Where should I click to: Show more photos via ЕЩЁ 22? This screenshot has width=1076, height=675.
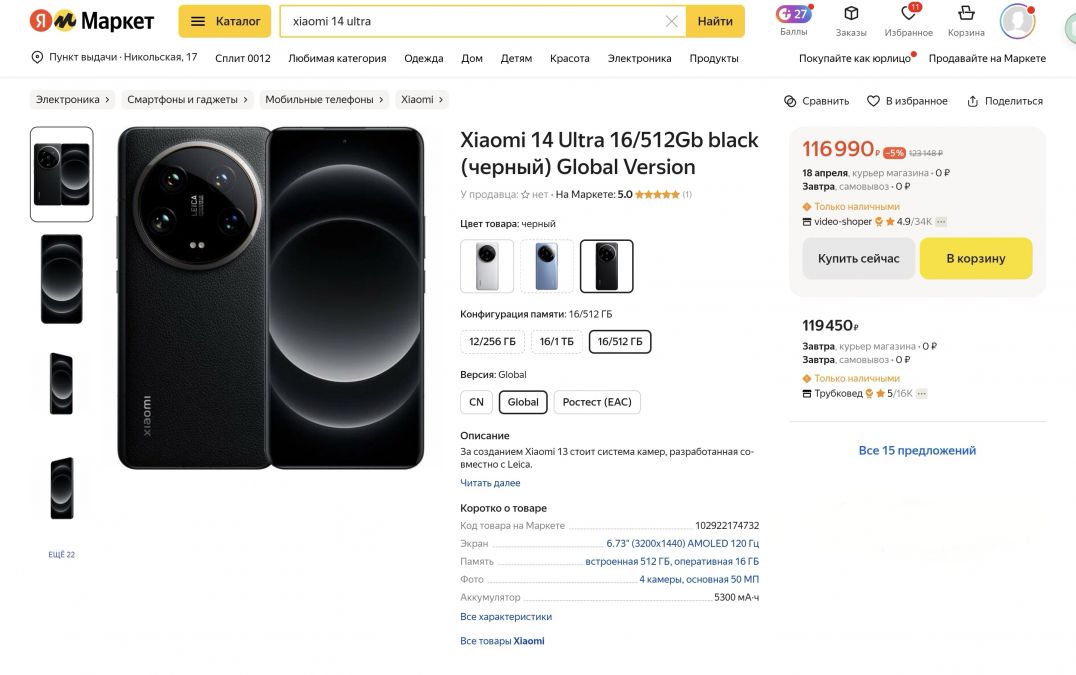(61, 554)
